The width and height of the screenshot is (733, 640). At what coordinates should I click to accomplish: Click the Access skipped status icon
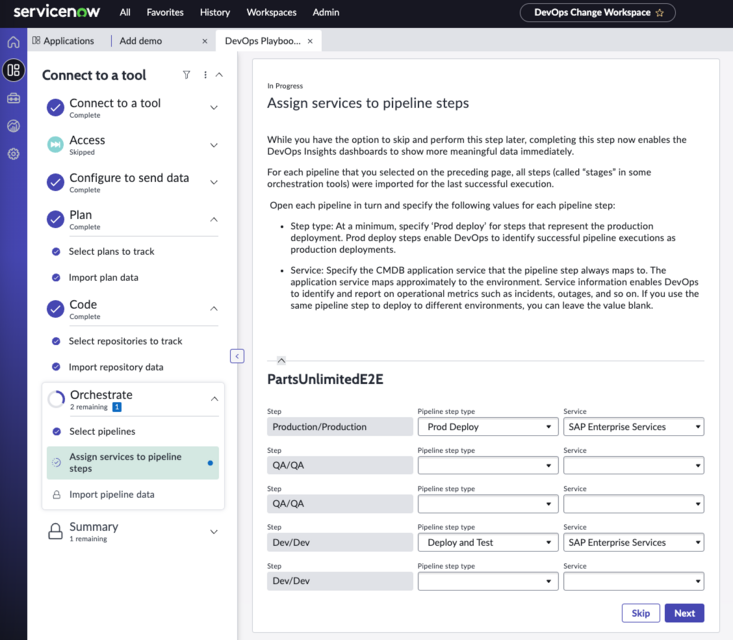[55, 144]
